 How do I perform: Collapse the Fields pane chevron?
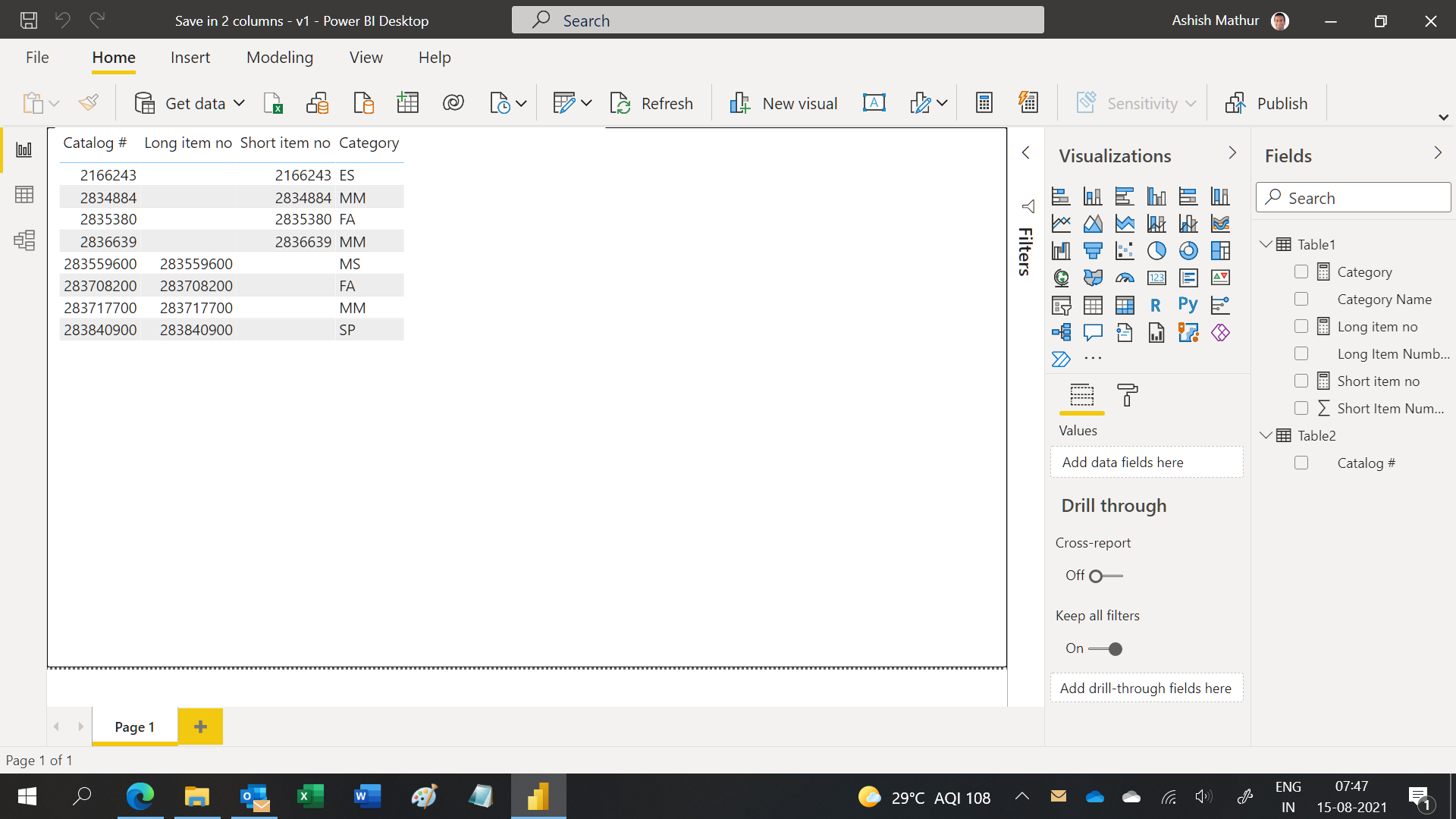[1438, 152]
